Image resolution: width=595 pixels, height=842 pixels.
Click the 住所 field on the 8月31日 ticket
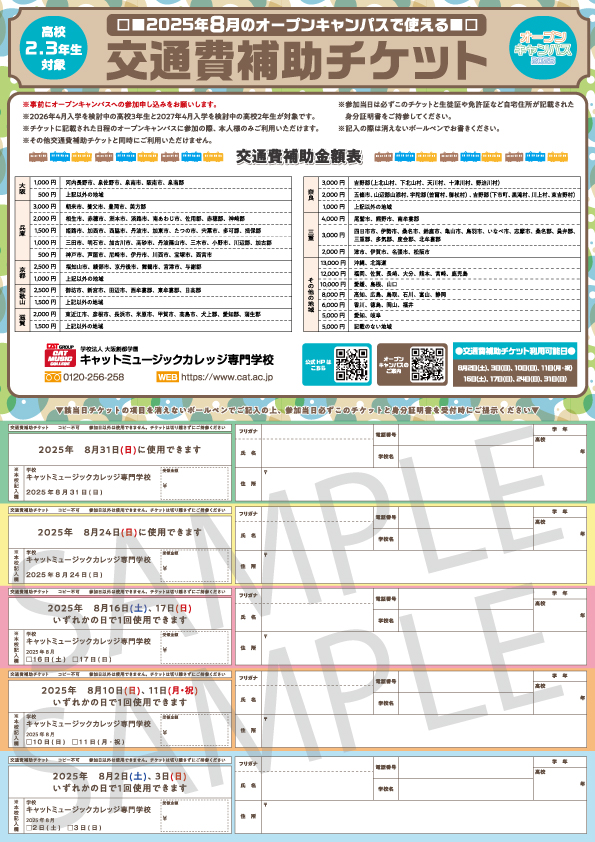424,484
